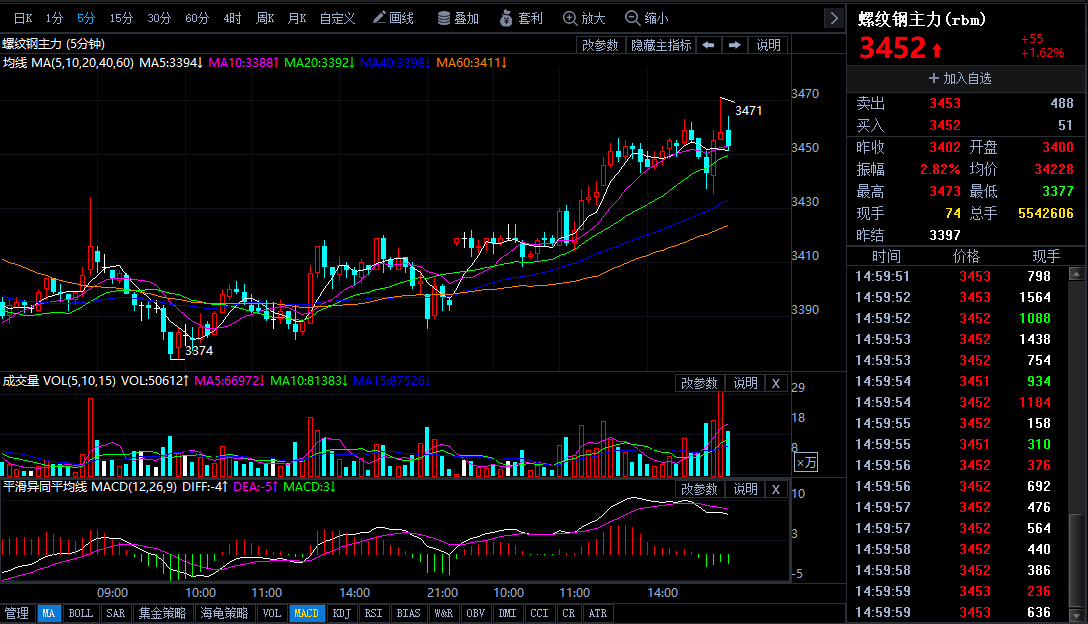Click the 叠加 overlay tool

458,18
